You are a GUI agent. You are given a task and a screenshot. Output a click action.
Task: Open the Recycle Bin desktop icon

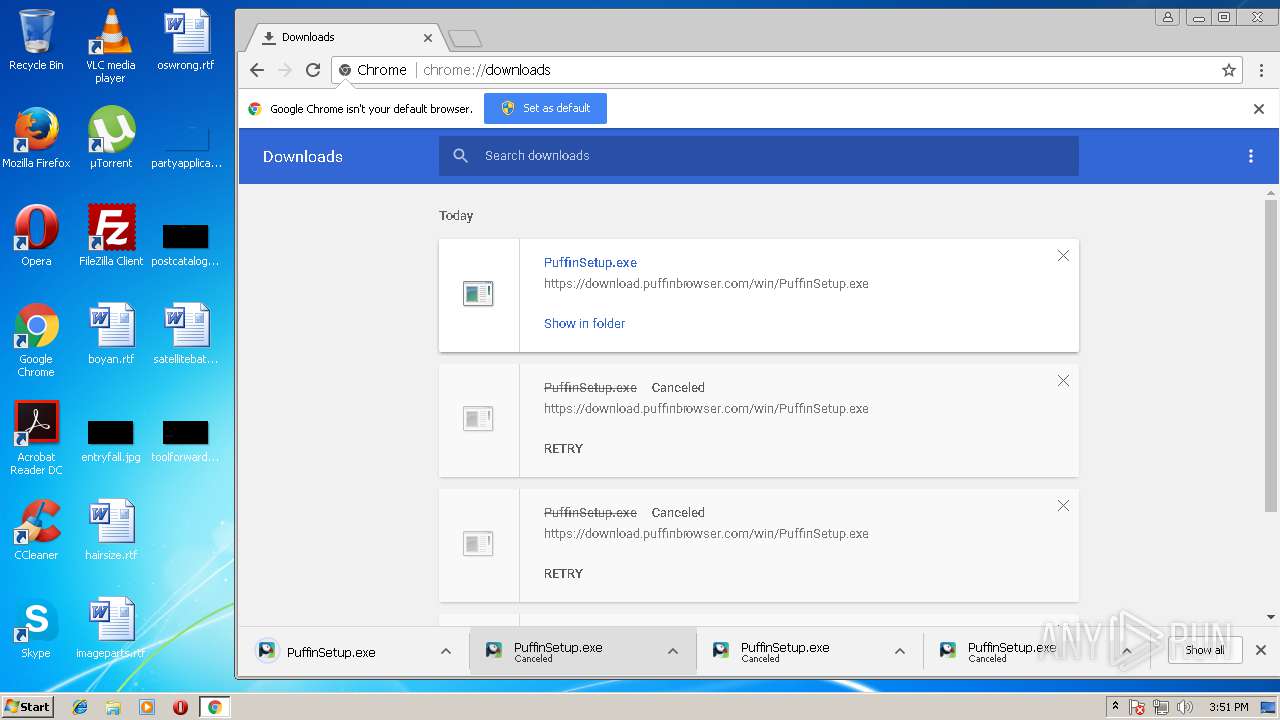36,40
